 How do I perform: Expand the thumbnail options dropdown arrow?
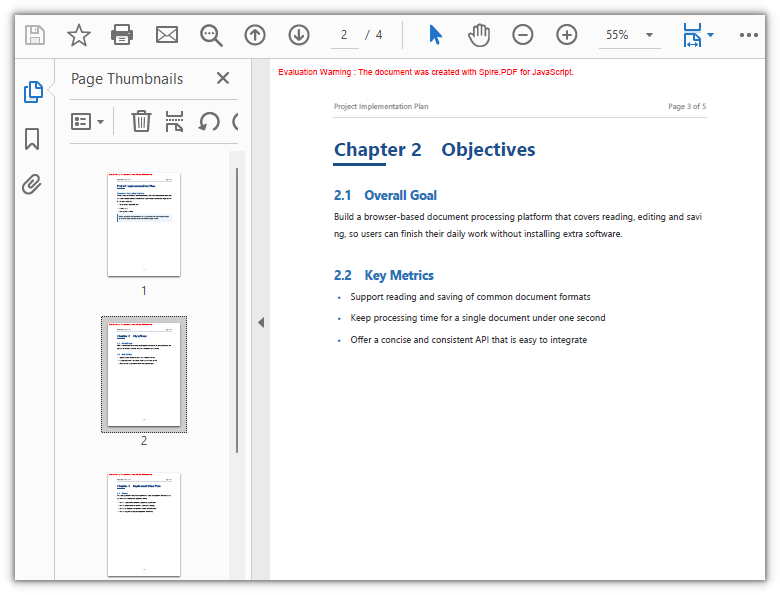tap(100, 122)
